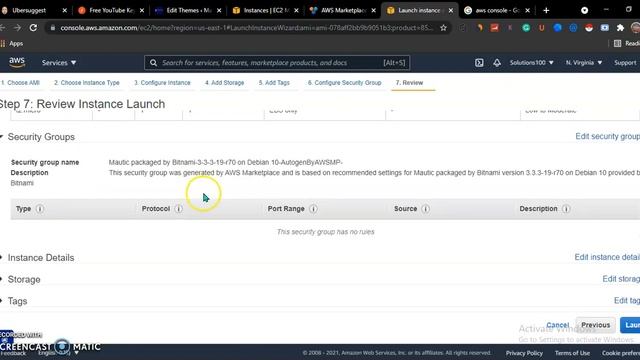Collapse the Security Groups section
Viewport: 640px width, 360px height.
tap(2, 137)
